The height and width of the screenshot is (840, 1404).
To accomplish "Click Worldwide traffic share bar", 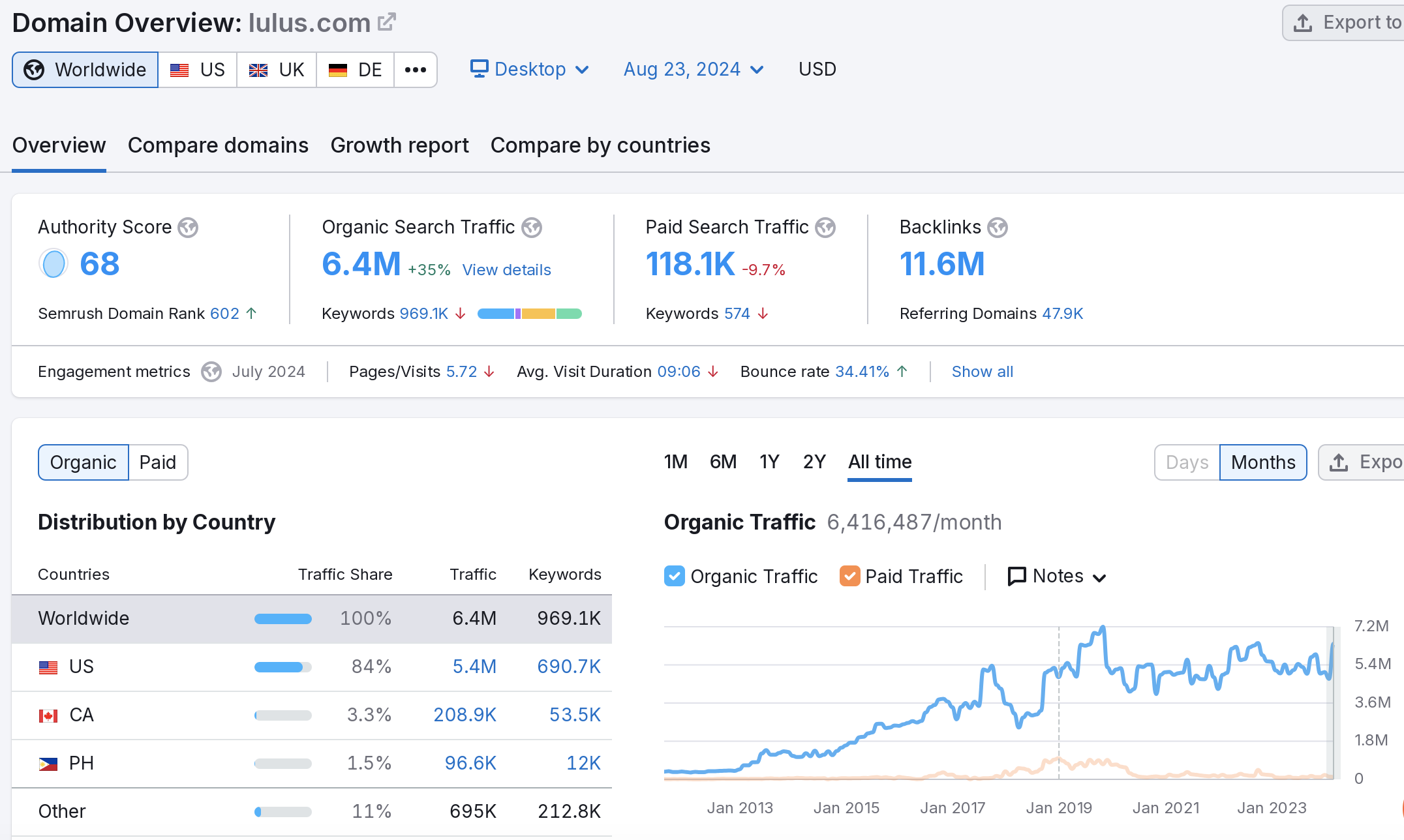I will pos(283,619).
